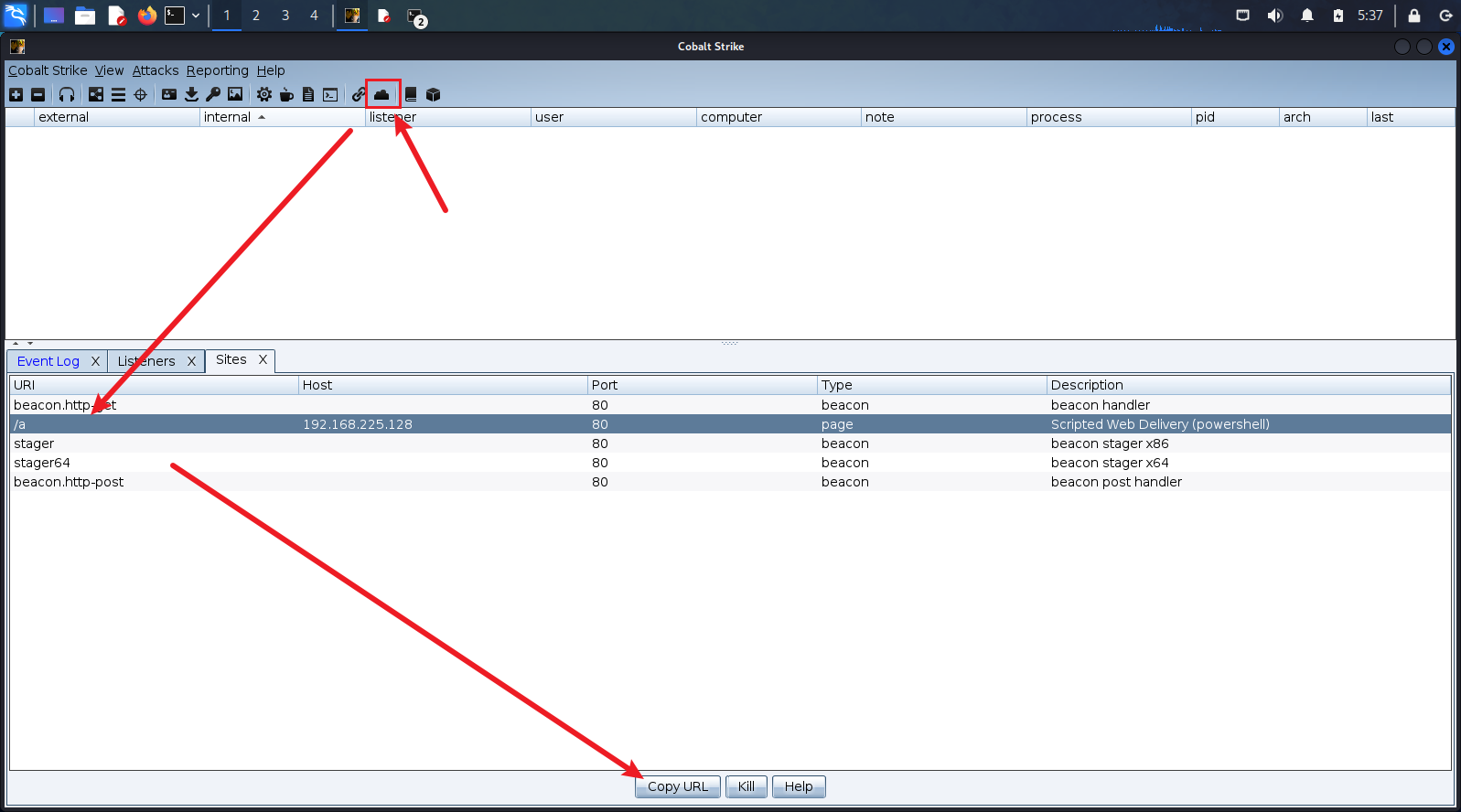Switch to the Event Log tab
This screenshot has width=1461, height=812.
[x=48, y=361]
